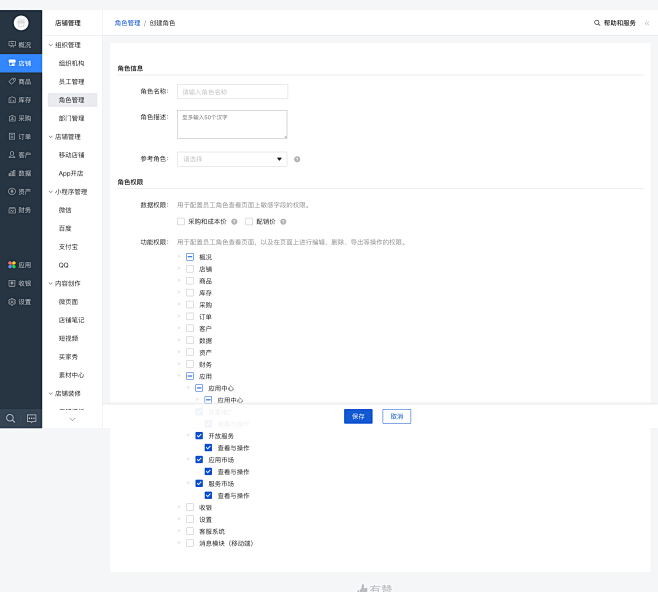
Task: Click help icon next to 配销价
Action: 283,222
